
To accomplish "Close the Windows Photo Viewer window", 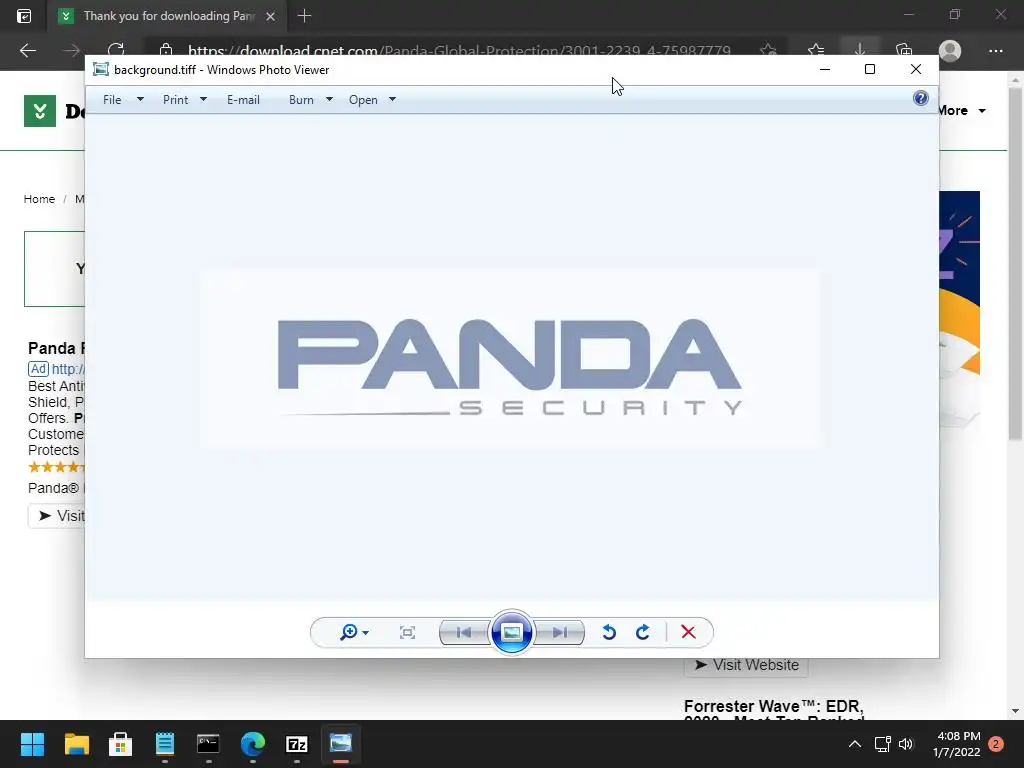I will click(x=916, y=69).
